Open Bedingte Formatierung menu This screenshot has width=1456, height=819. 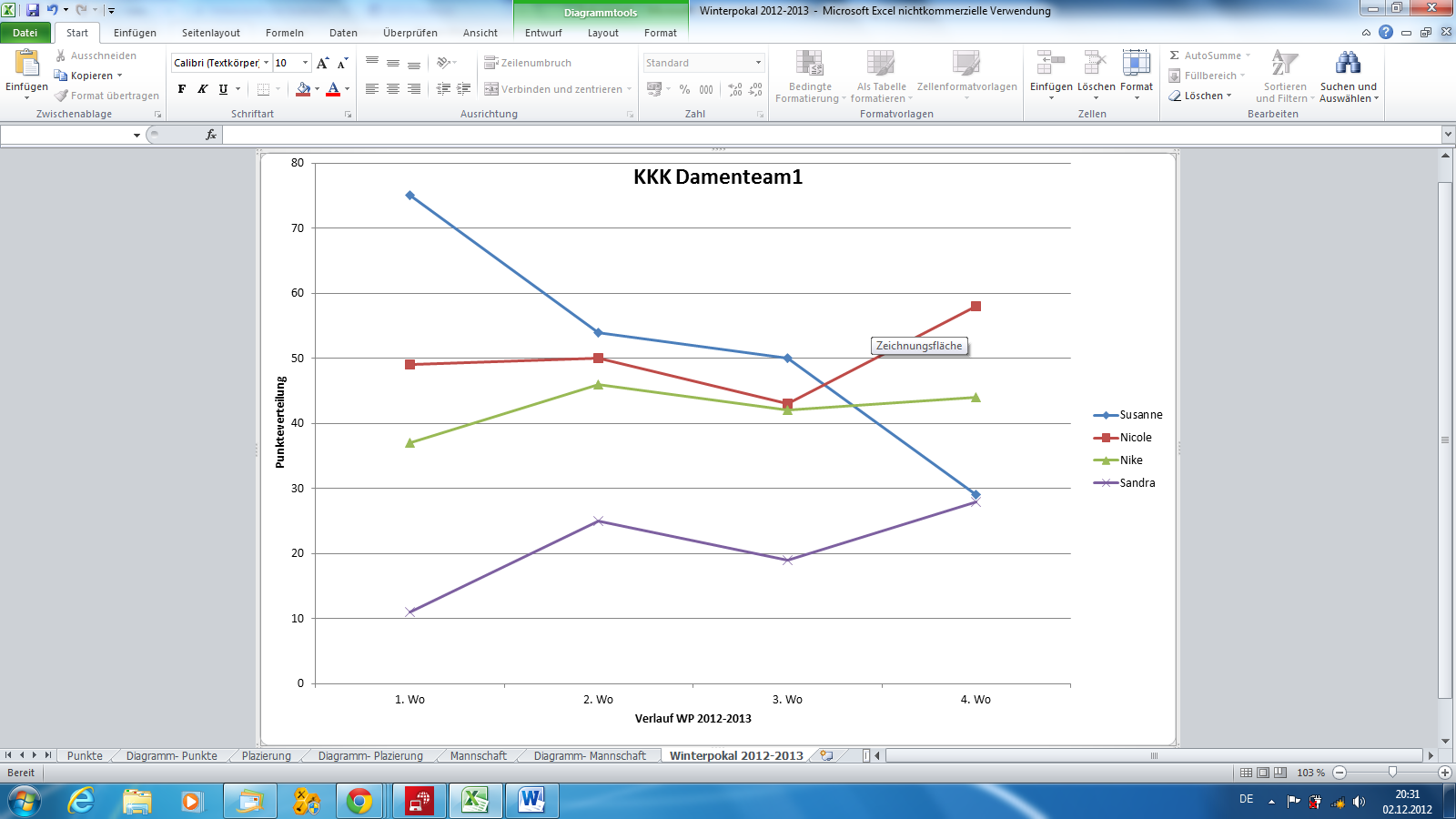(810, 76)
